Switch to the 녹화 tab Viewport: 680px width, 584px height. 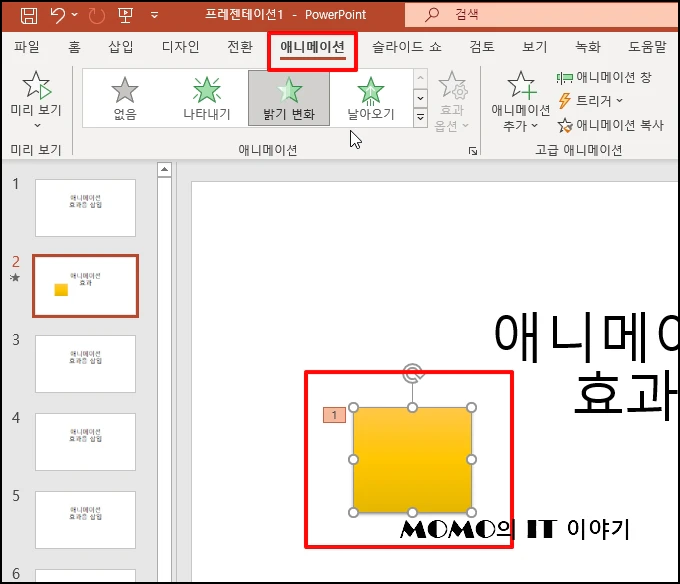coord(588,46)
